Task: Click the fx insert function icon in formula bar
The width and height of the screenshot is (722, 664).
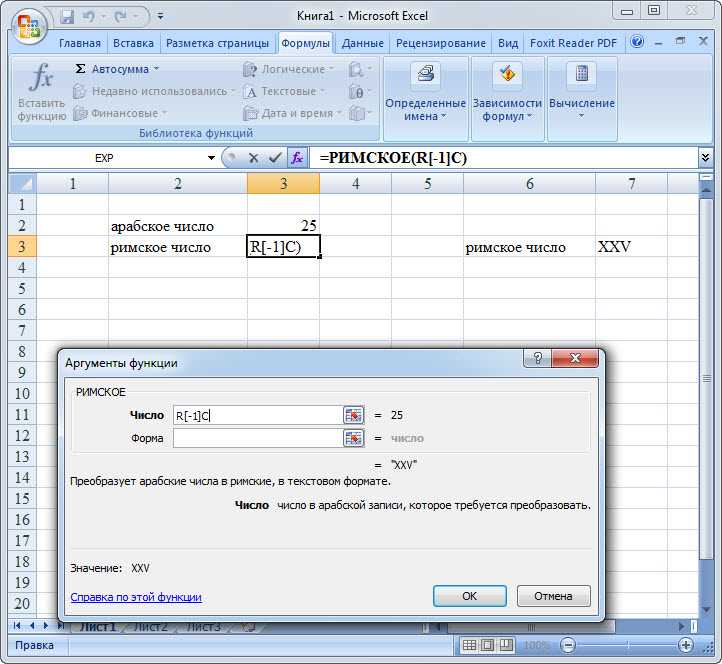Action: 297,158
